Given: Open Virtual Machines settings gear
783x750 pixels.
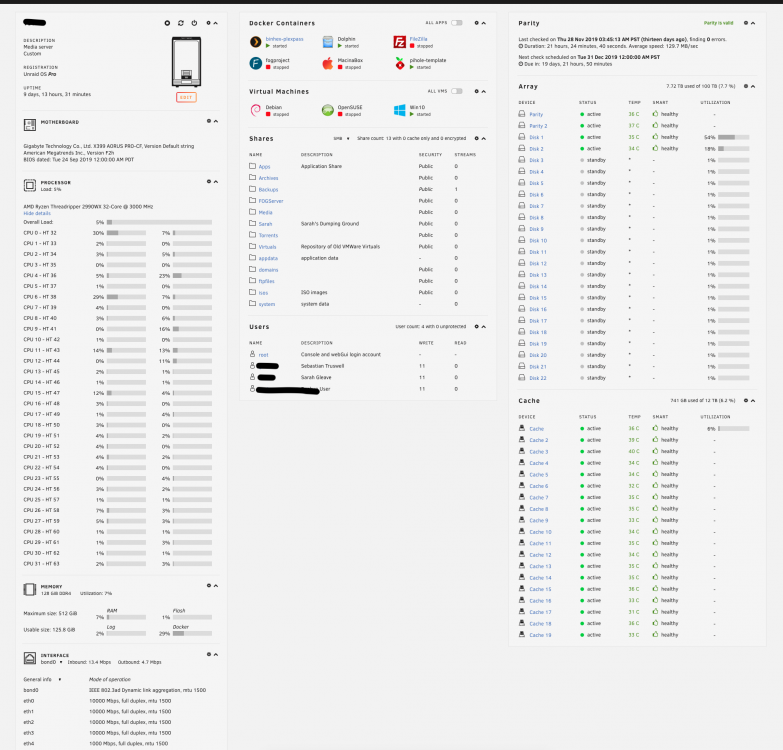Looking at the screenshot, I should coord(476,91).
